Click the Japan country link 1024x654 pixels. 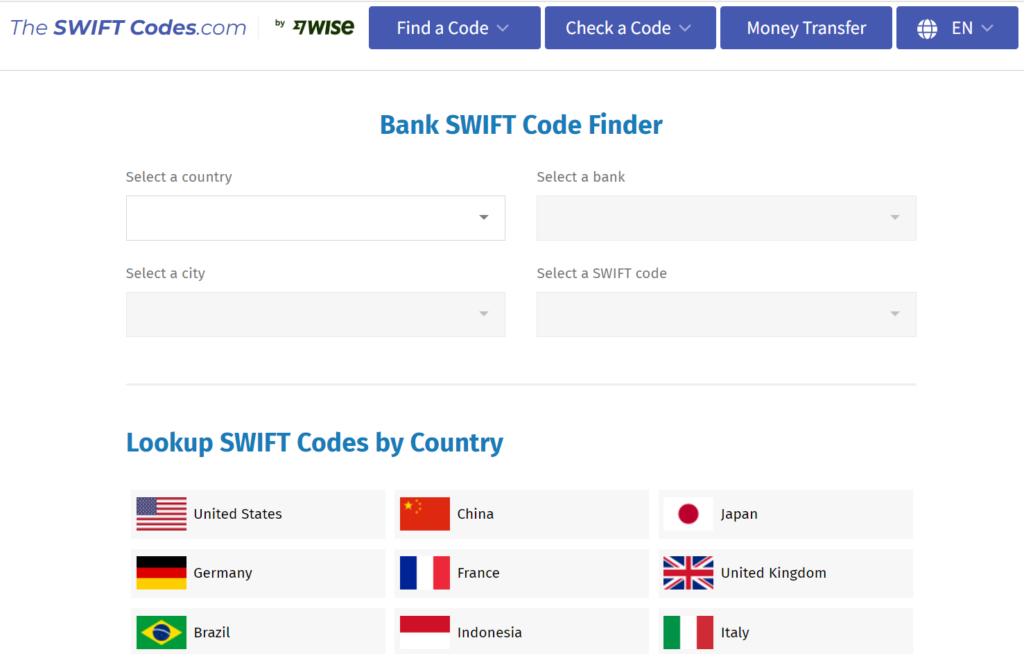pos(786,514)
